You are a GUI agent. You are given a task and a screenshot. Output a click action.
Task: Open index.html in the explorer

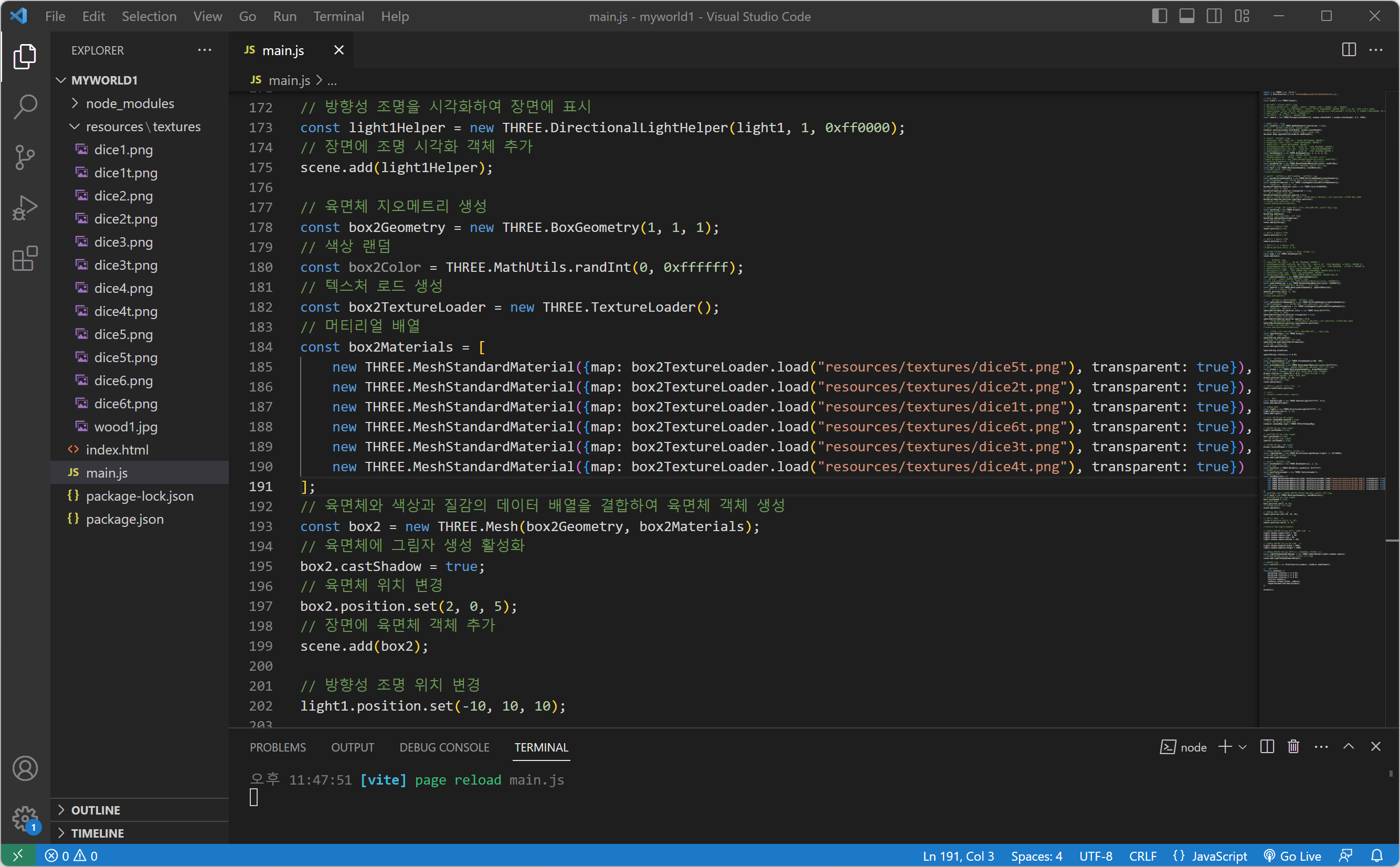pos(117,450)
